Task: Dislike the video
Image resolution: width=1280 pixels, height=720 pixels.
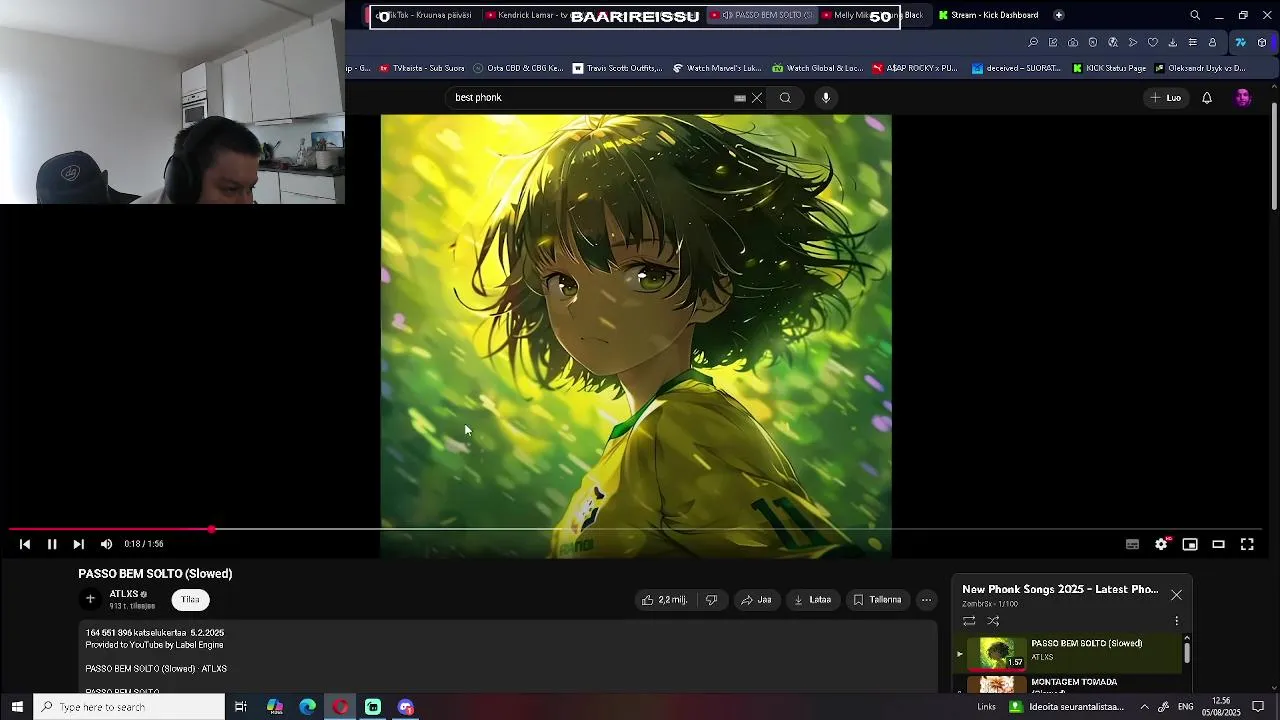Action: coord(712,600)
